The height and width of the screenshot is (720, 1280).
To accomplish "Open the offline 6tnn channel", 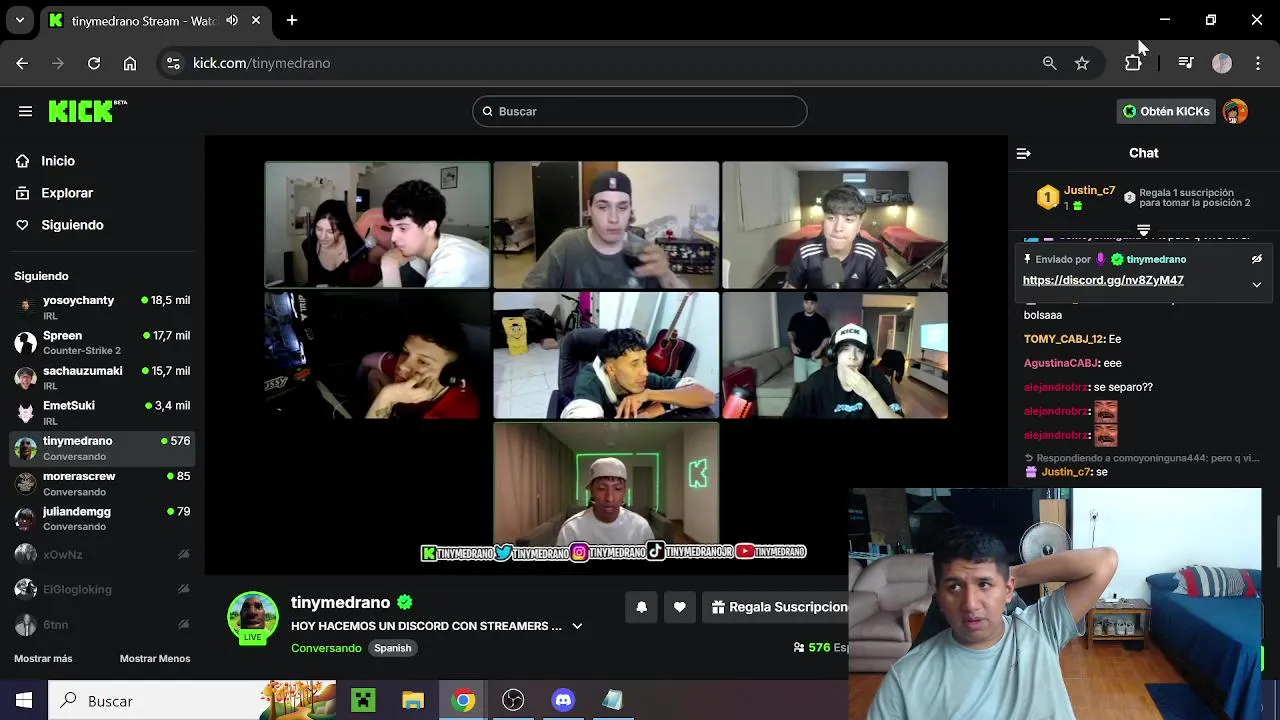I will 102,624.
